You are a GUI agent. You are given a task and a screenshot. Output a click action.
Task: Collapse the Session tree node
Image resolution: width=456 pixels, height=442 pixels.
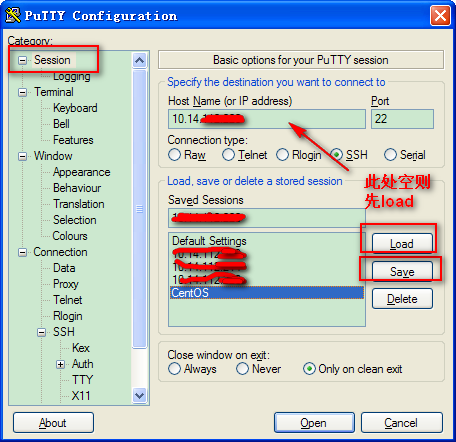point(22,60)
